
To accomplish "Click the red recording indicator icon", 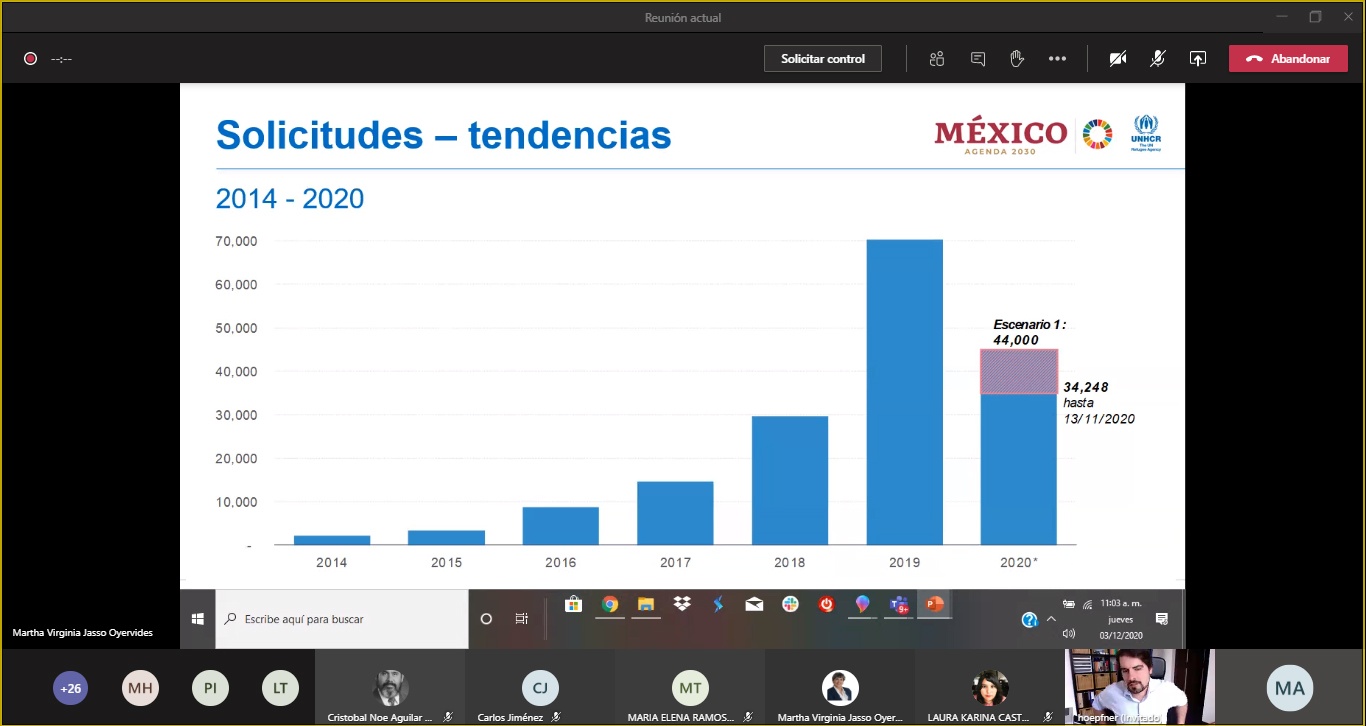I will [30, 59].
